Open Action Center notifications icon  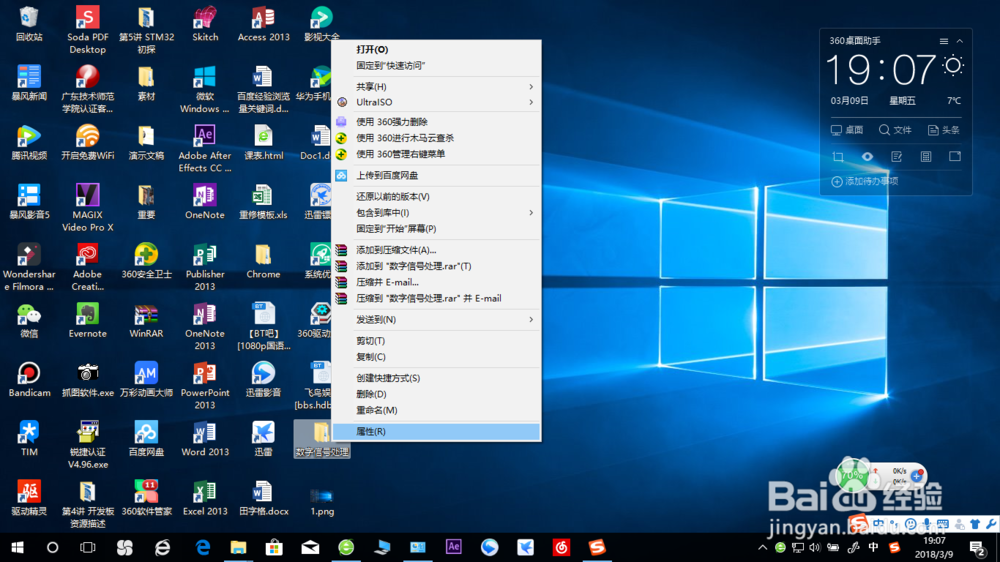coord(978,548)
